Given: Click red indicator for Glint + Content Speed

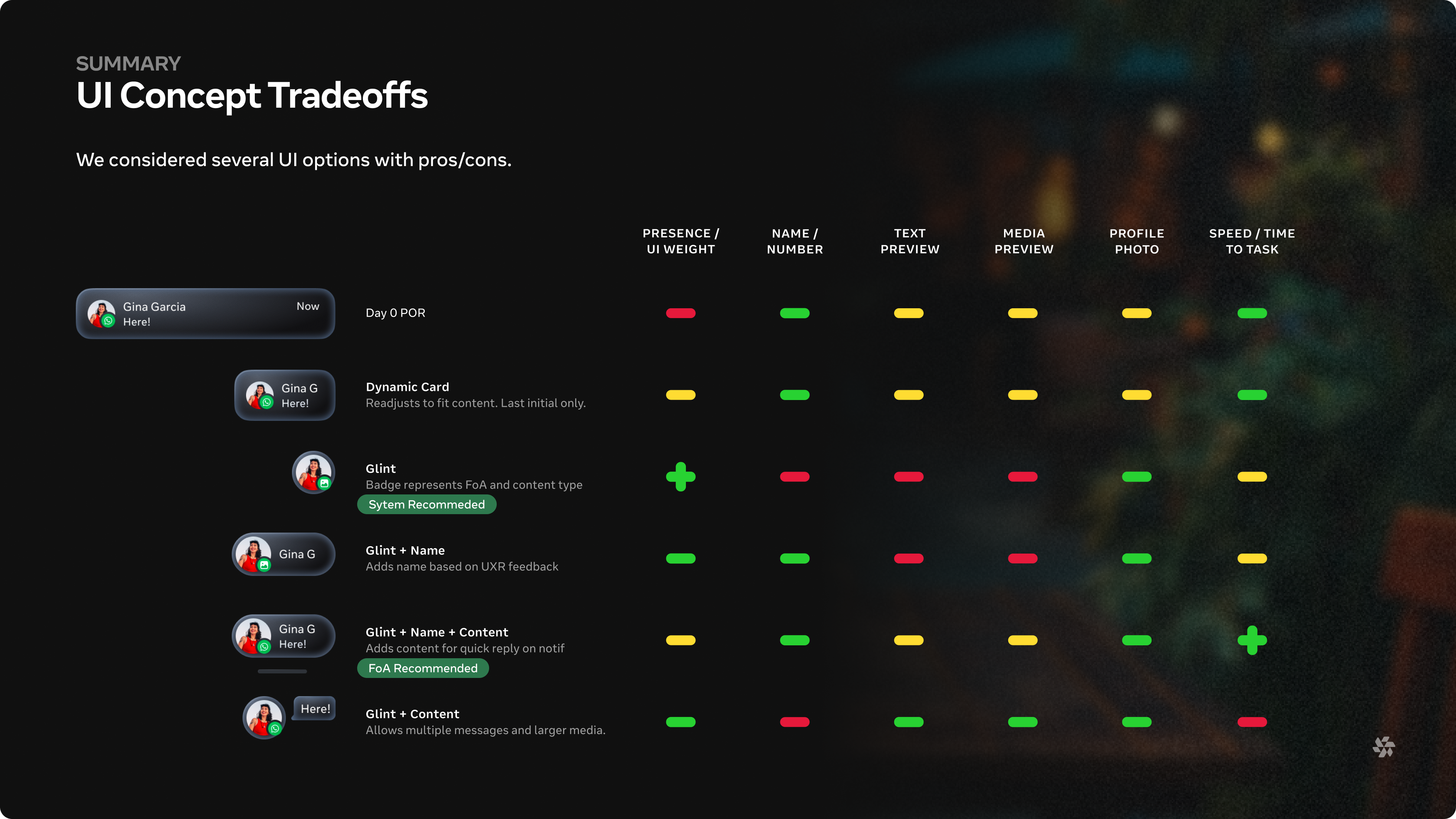Looking at the screenshot, I should click(x=1252, y=722).
